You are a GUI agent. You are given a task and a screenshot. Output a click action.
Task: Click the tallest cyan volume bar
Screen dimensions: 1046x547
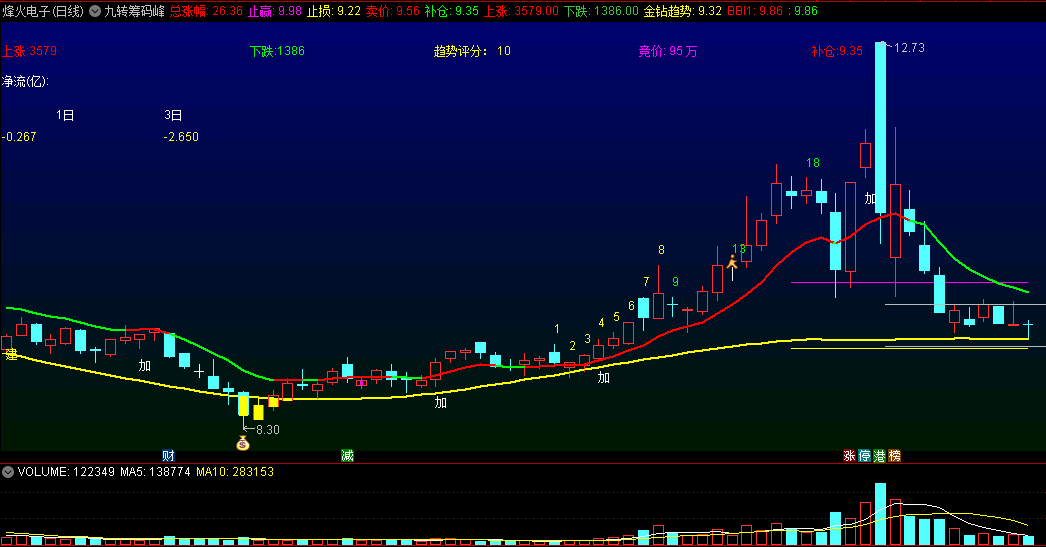coord(881,514)
